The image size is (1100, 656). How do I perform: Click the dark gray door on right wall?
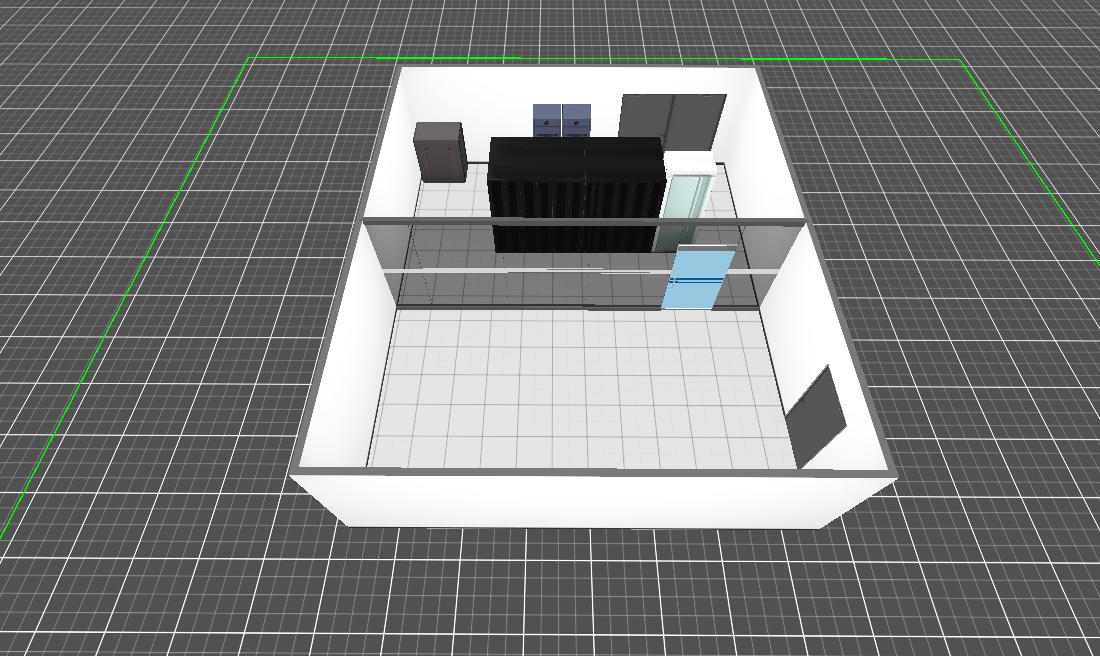click(816, 415)
